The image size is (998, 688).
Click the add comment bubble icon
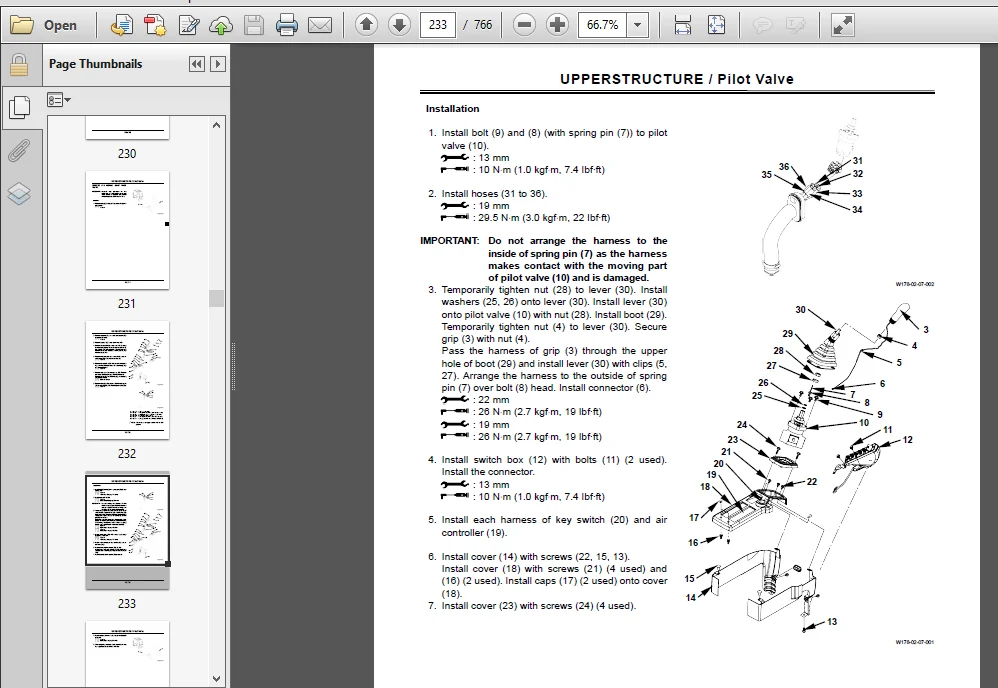pos(762,25)
